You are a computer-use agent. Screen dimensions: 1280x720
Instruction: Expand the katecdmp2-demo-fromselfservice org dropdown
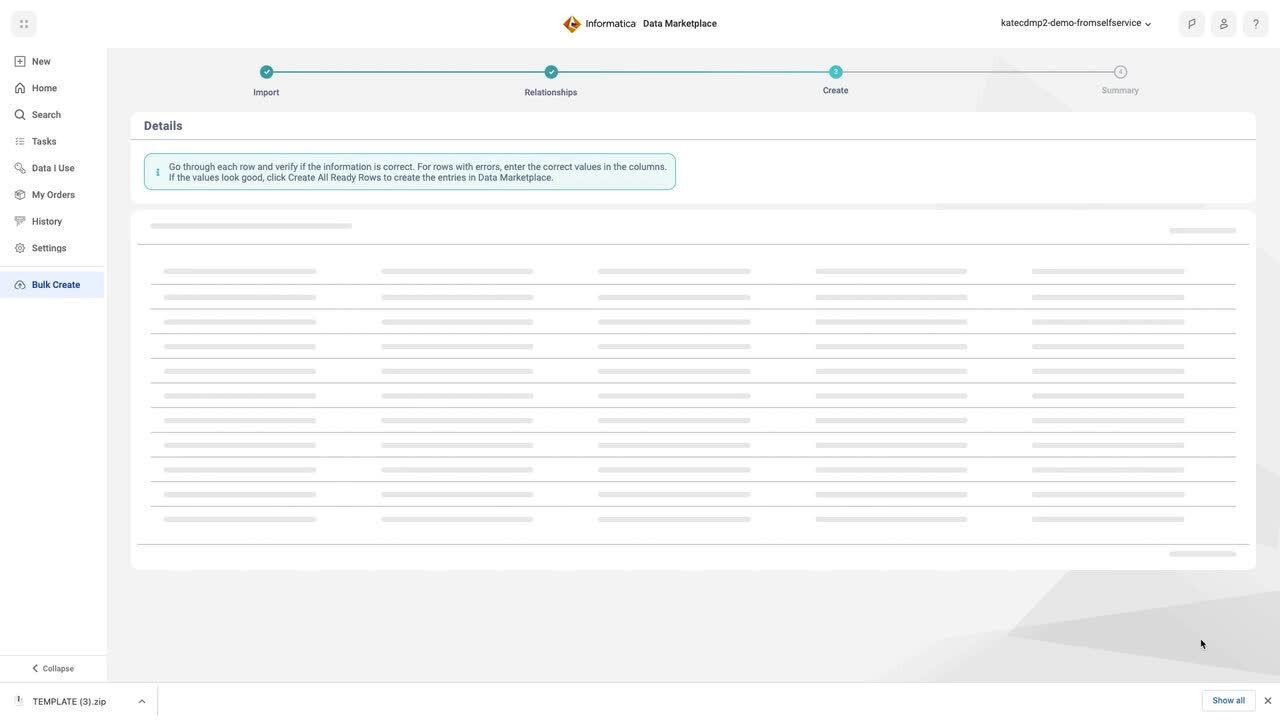[x=1076, y=23]
